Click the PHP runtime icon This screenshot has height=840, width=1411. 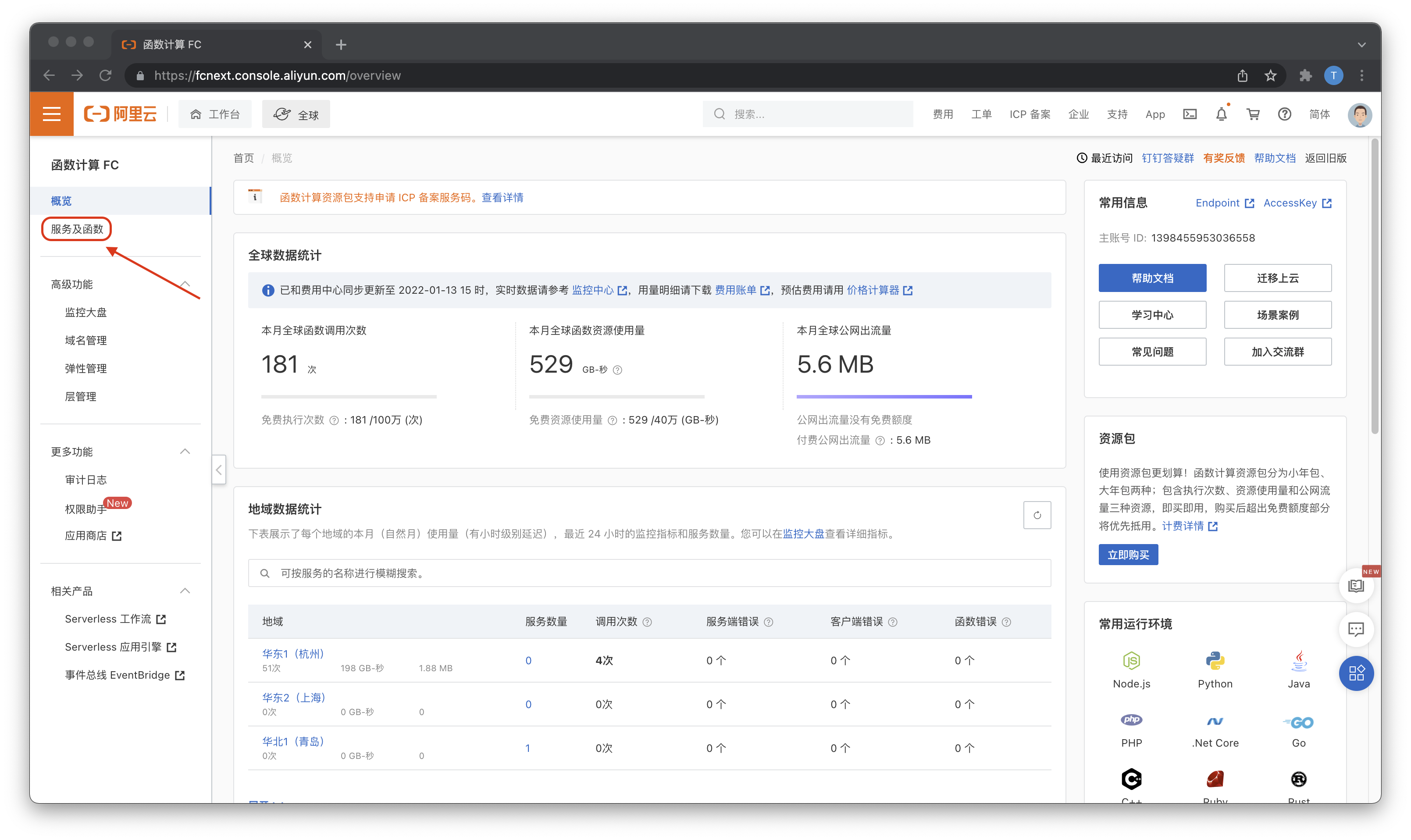point(1131,720)
